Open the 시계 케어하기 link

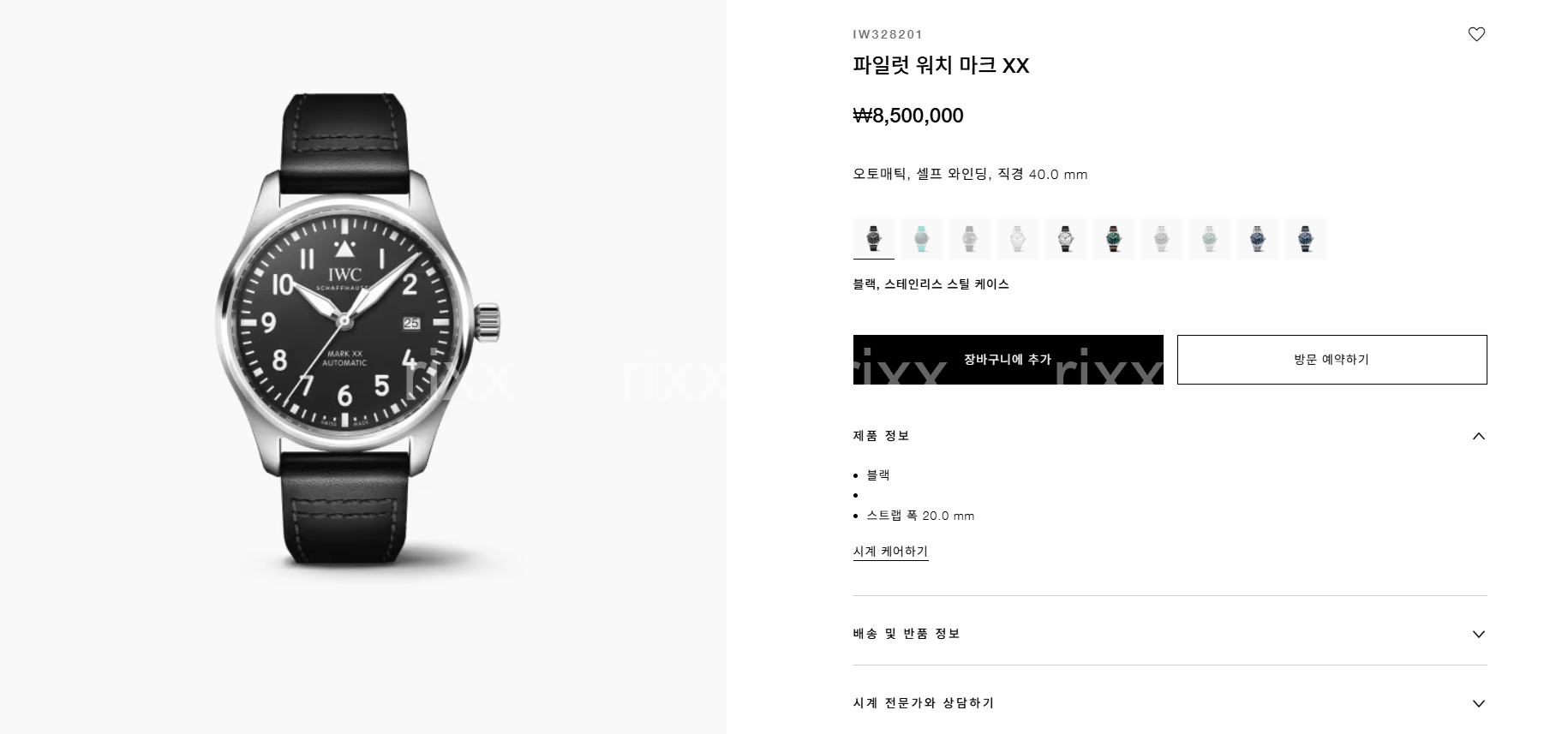(890, 552)
